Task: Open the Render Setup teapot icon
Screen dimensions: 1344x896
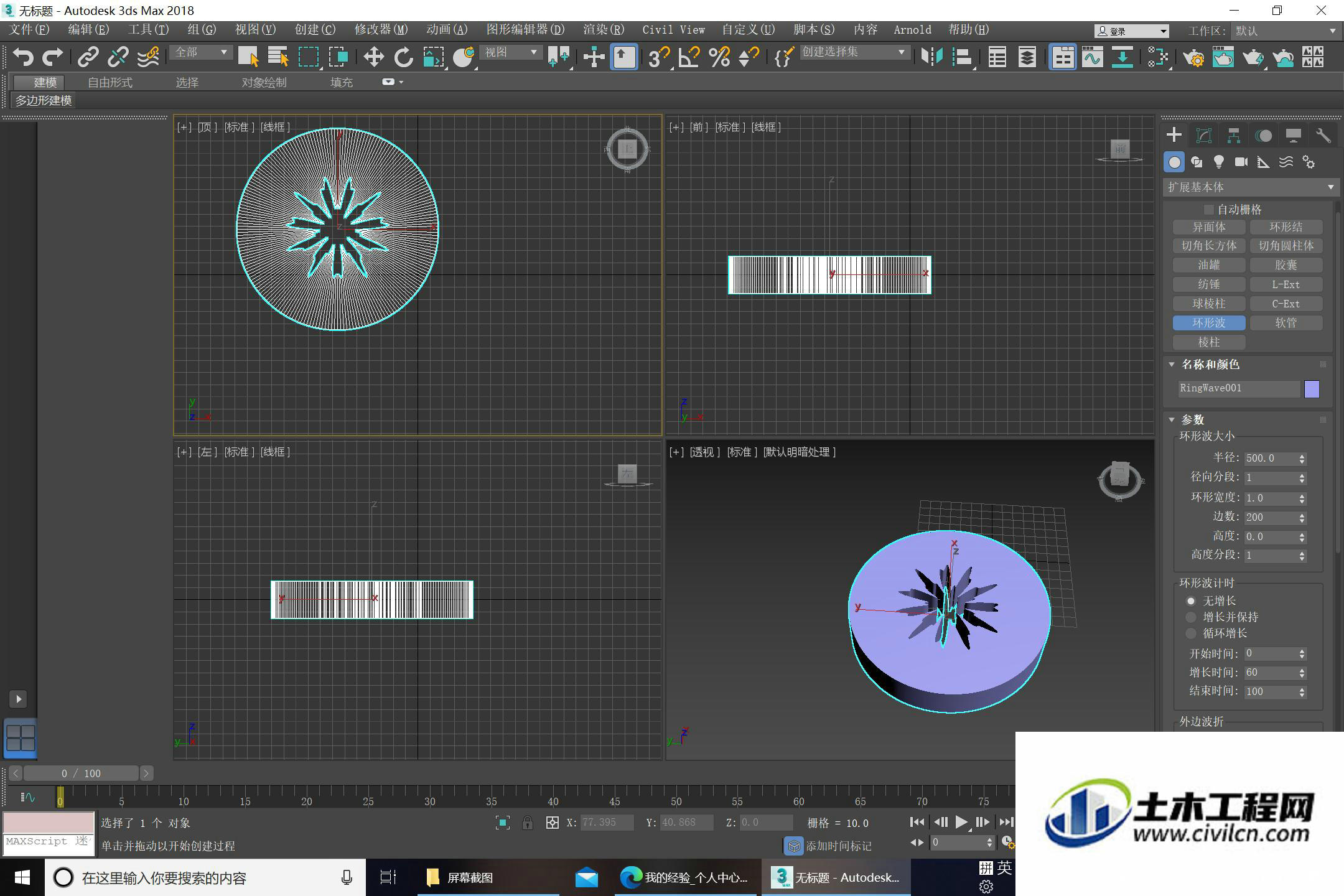Action: 1193,58
